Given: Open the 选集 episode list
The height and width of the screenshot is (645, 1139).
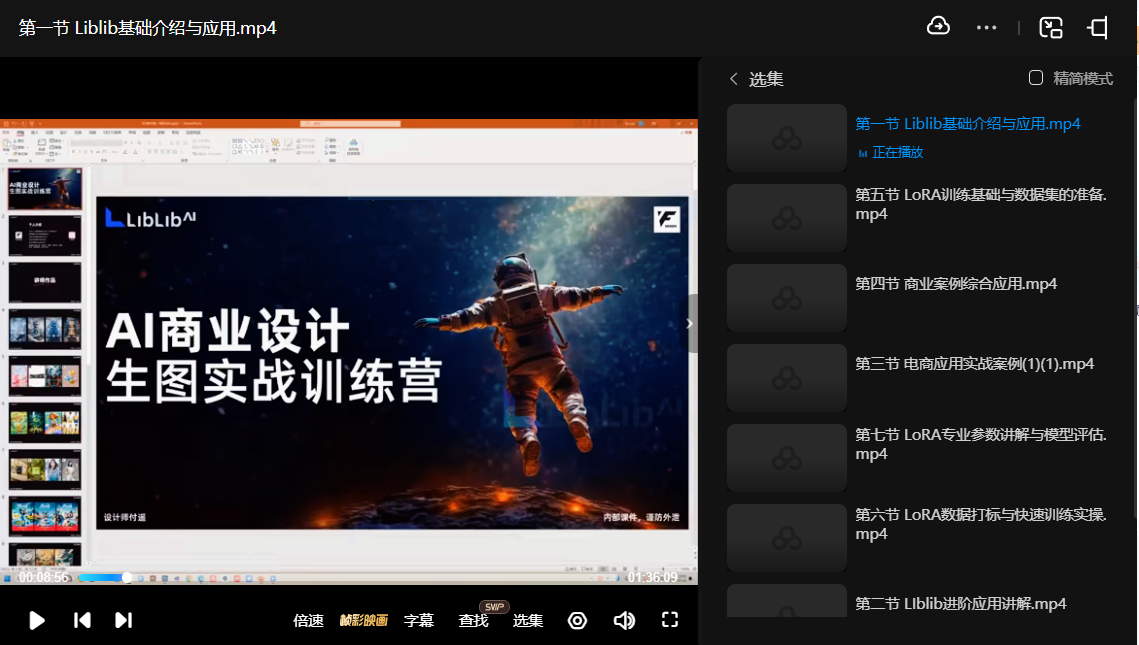Looking at the screenshot, I should pyautogui.click(x=528, y=620).
